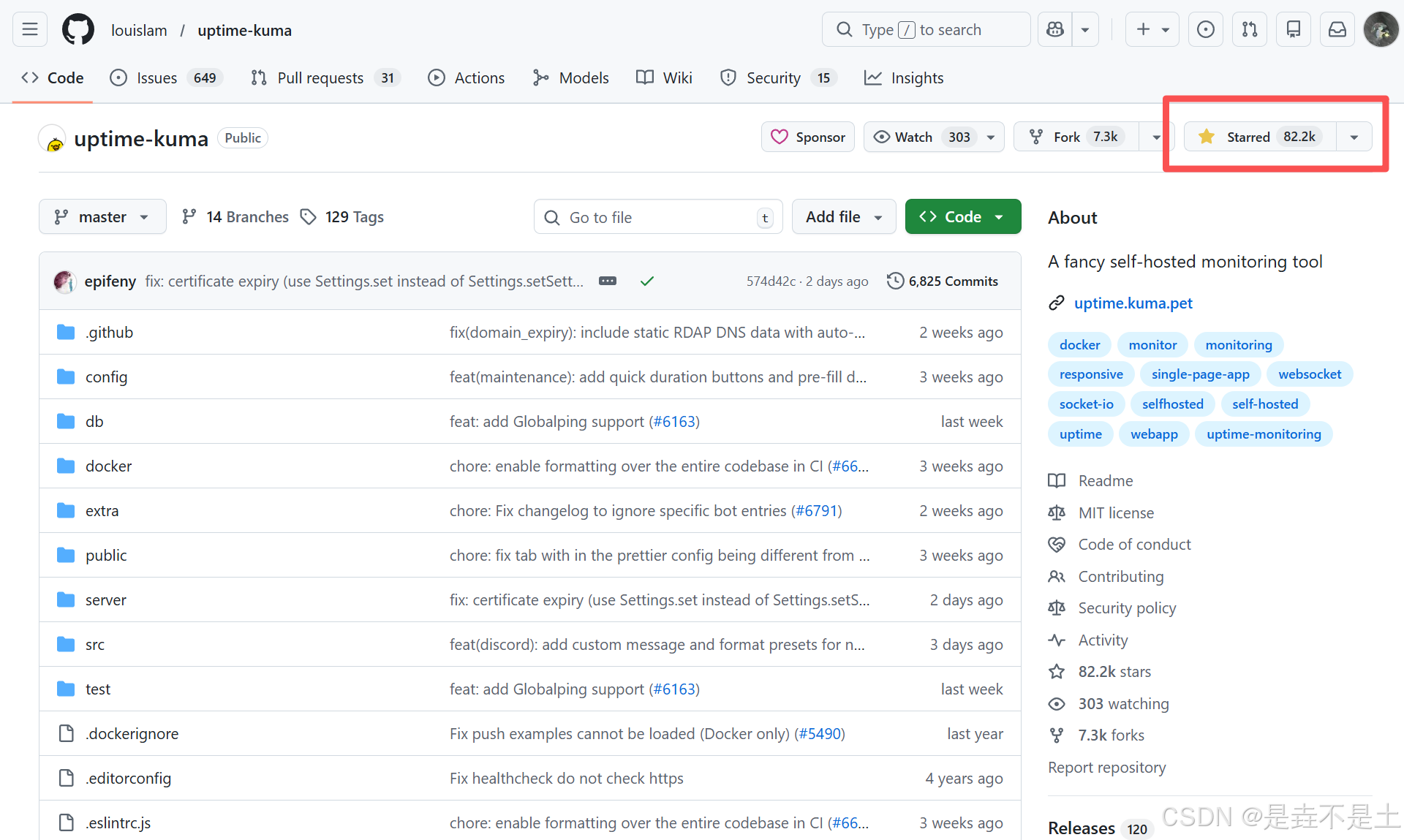View the green checkmark CI status
1404x840 pixels.
646,281
